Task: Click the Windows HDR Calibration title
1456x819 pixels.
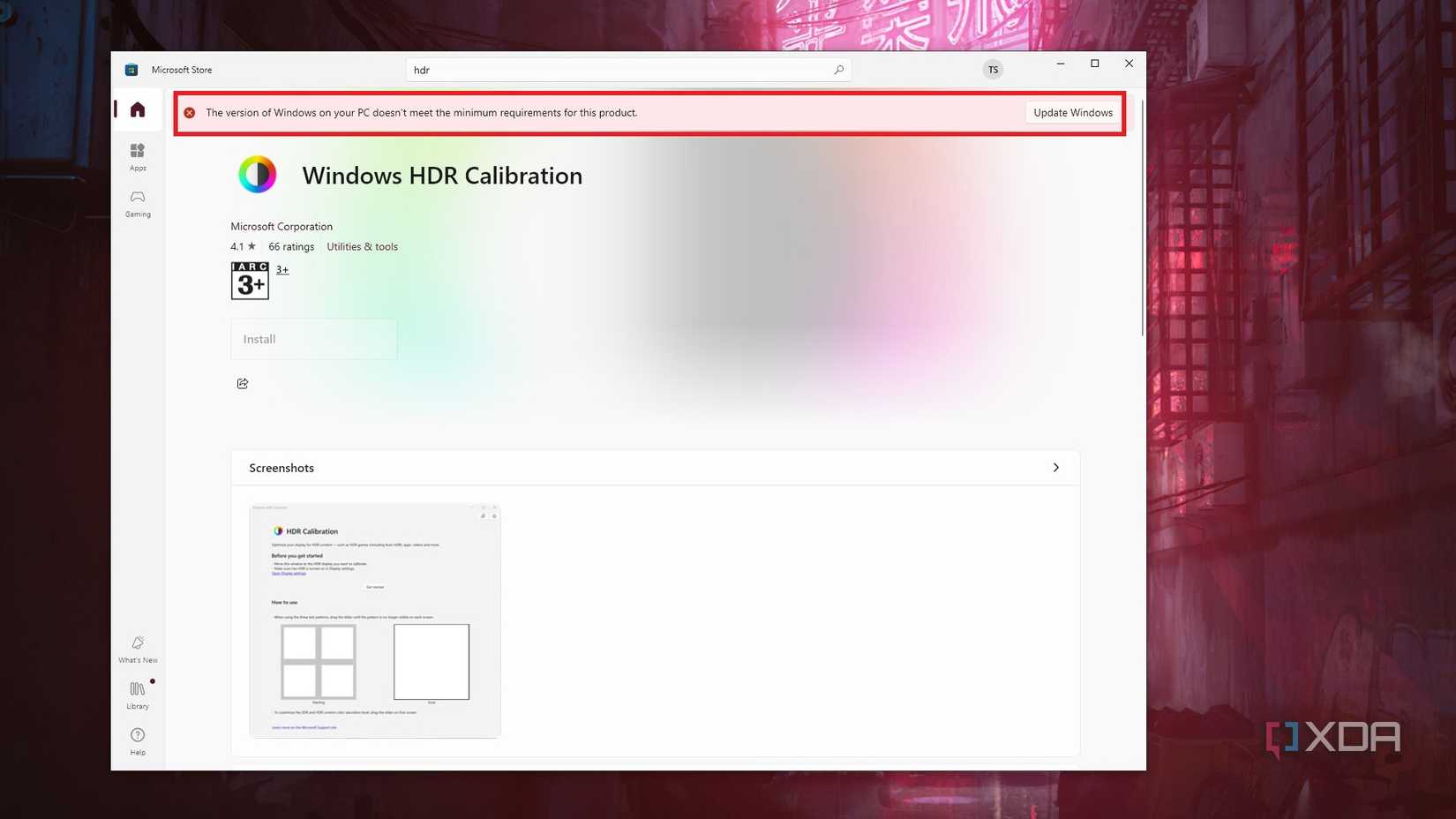Action: [442, 176]
